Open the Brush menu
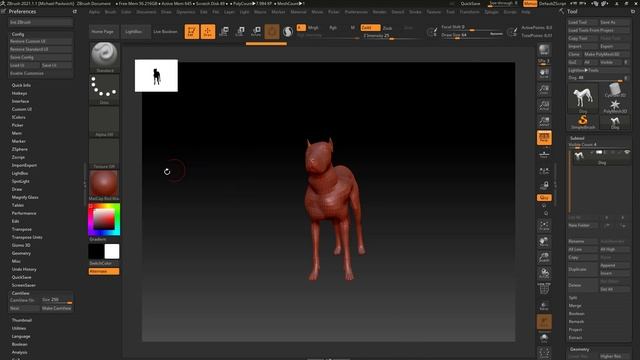 pos(111,12)
